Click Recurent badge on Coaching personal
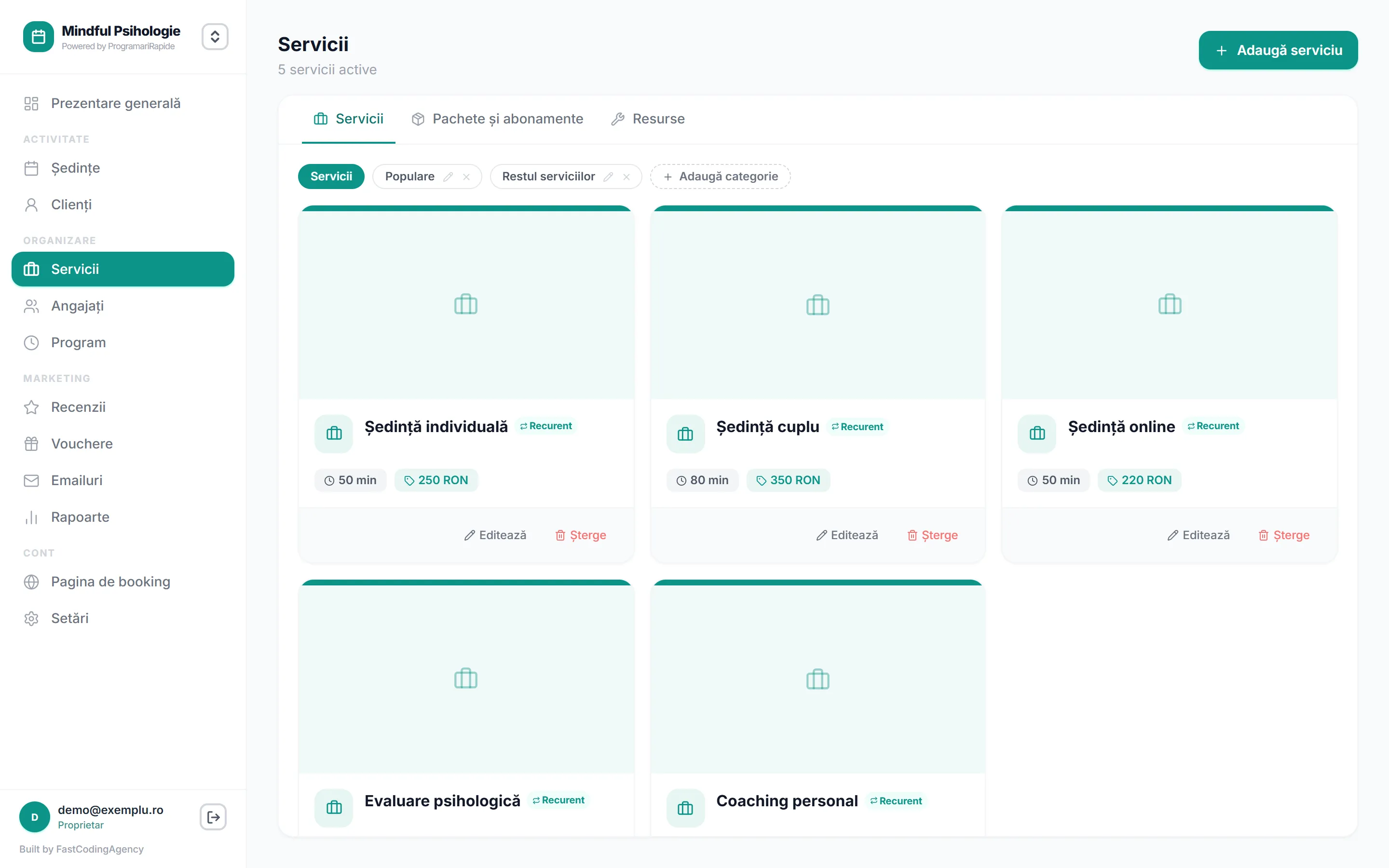1389x868 pixels. click(896, 801)
